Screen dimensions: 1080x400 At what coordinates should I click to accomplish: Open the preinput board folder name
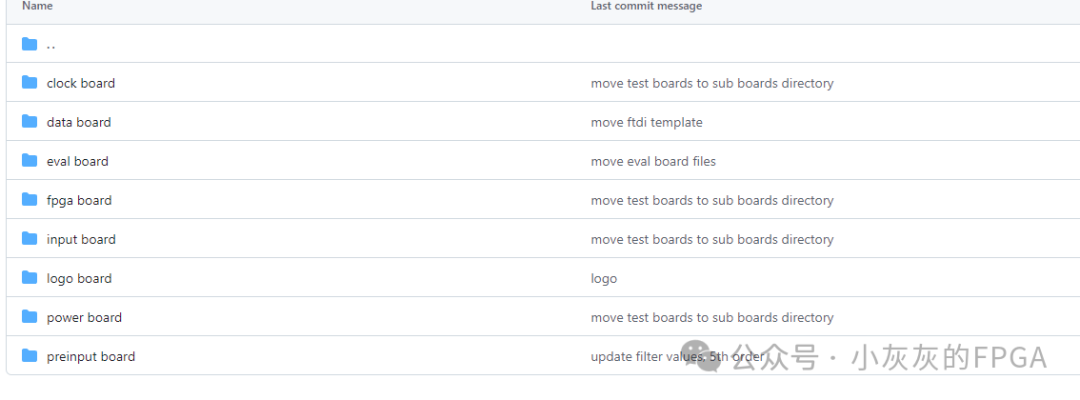[90, 356]
